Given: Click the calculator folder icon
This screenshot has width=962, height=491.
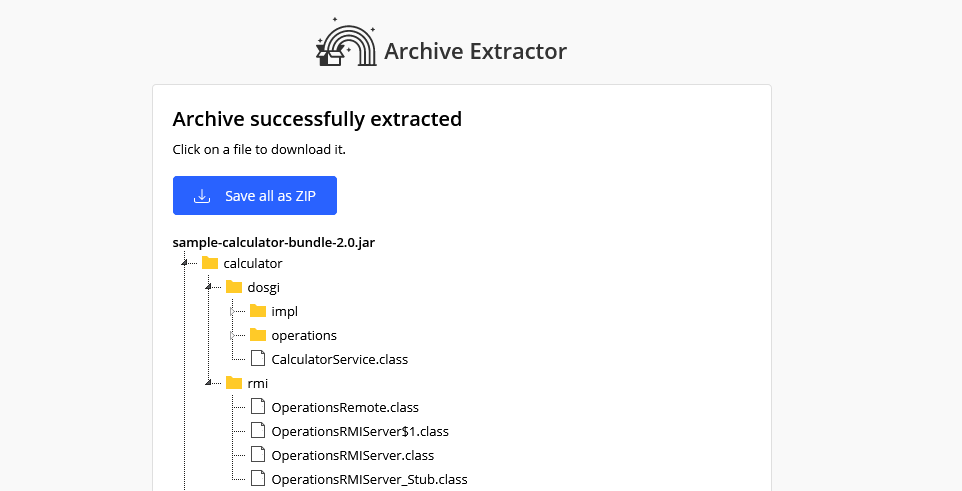Looking at the screenshot, I should pos(210,264).
